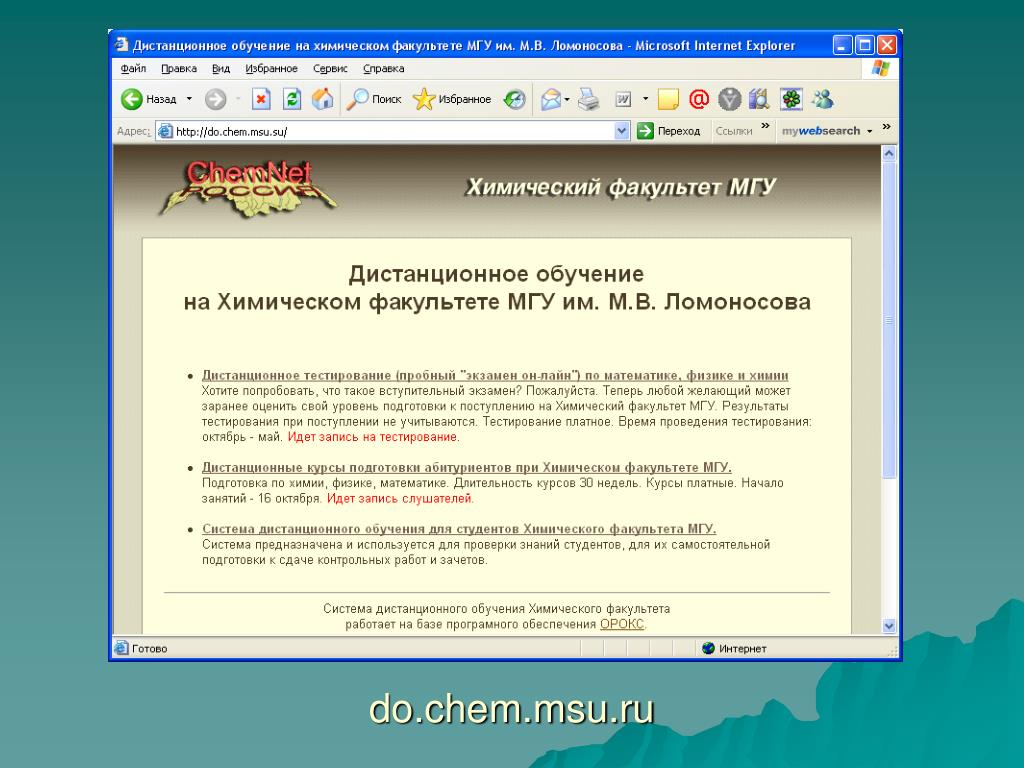Viewport: 1024px width, 768px height.
Task: Refresh the page with the green arrows icon
Action: 292,99
